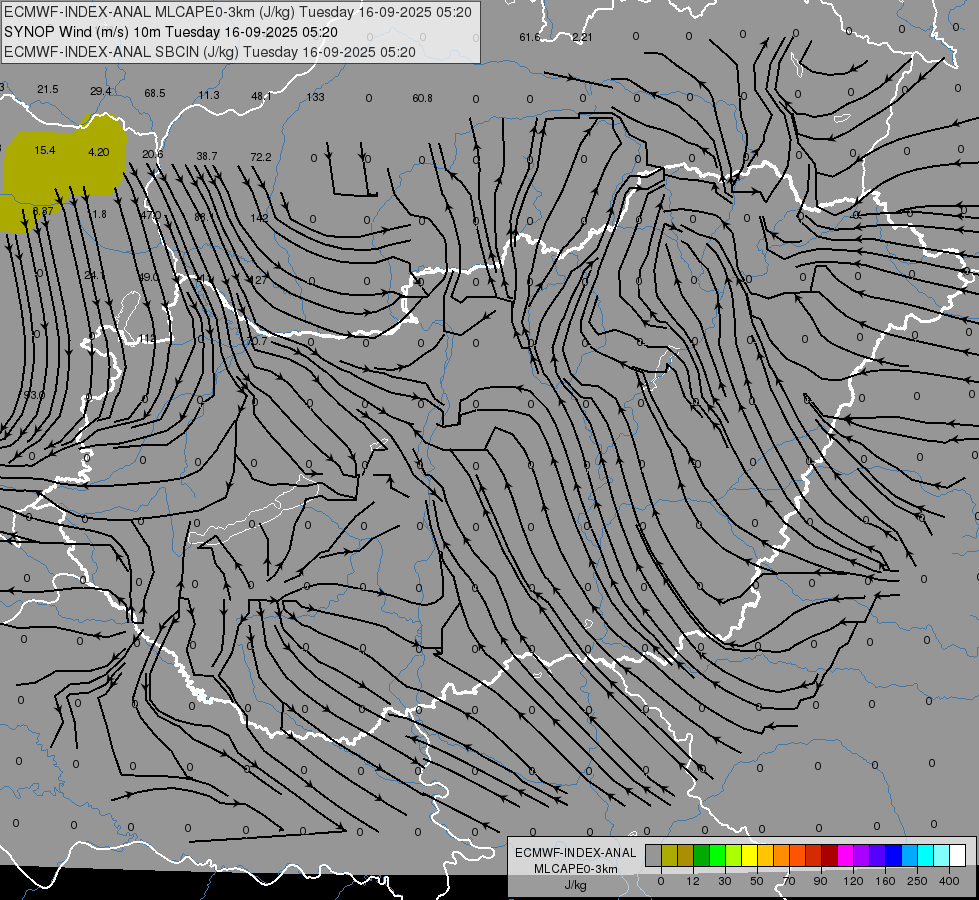Click the gray swatch in the legend
Screen dimensions: 979x900
click(654, 855)
